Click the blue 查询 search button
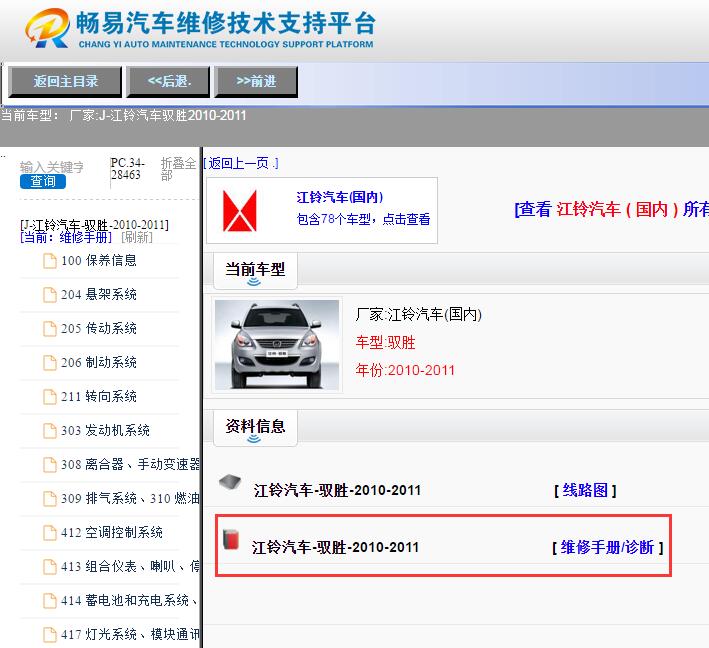709x648 pixels. coord(43,181)
